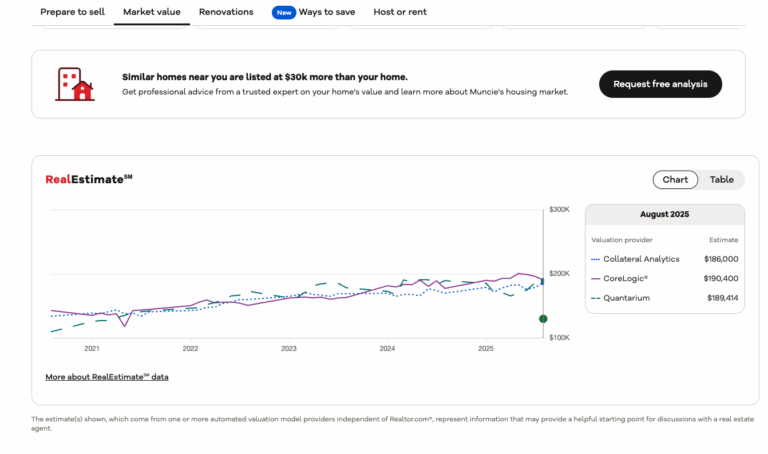Viewport: 768px width, 454px height.
Task: Open the Renovations tab
Action: click(x=226, y=12)
